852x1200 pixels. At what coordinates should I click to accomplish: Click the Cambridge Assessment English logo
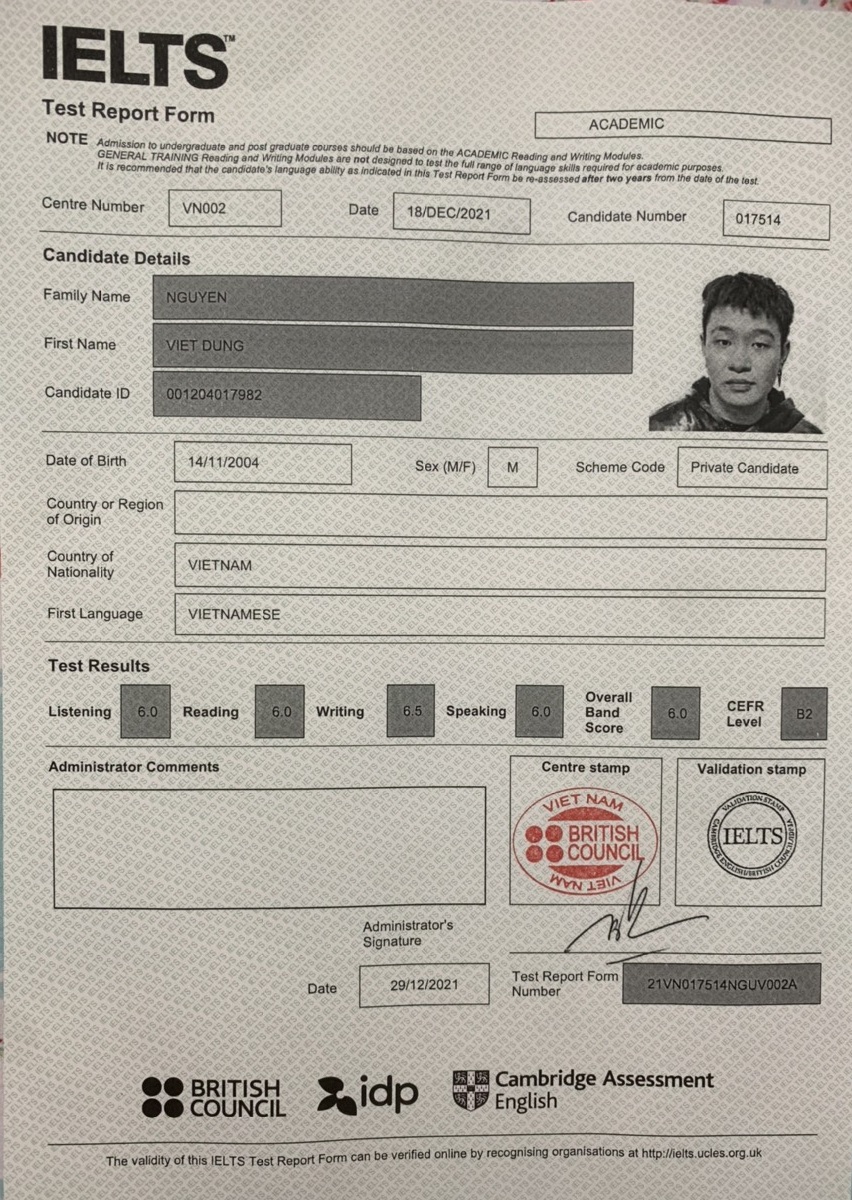pyautogui.click(x=583, y=1091)
